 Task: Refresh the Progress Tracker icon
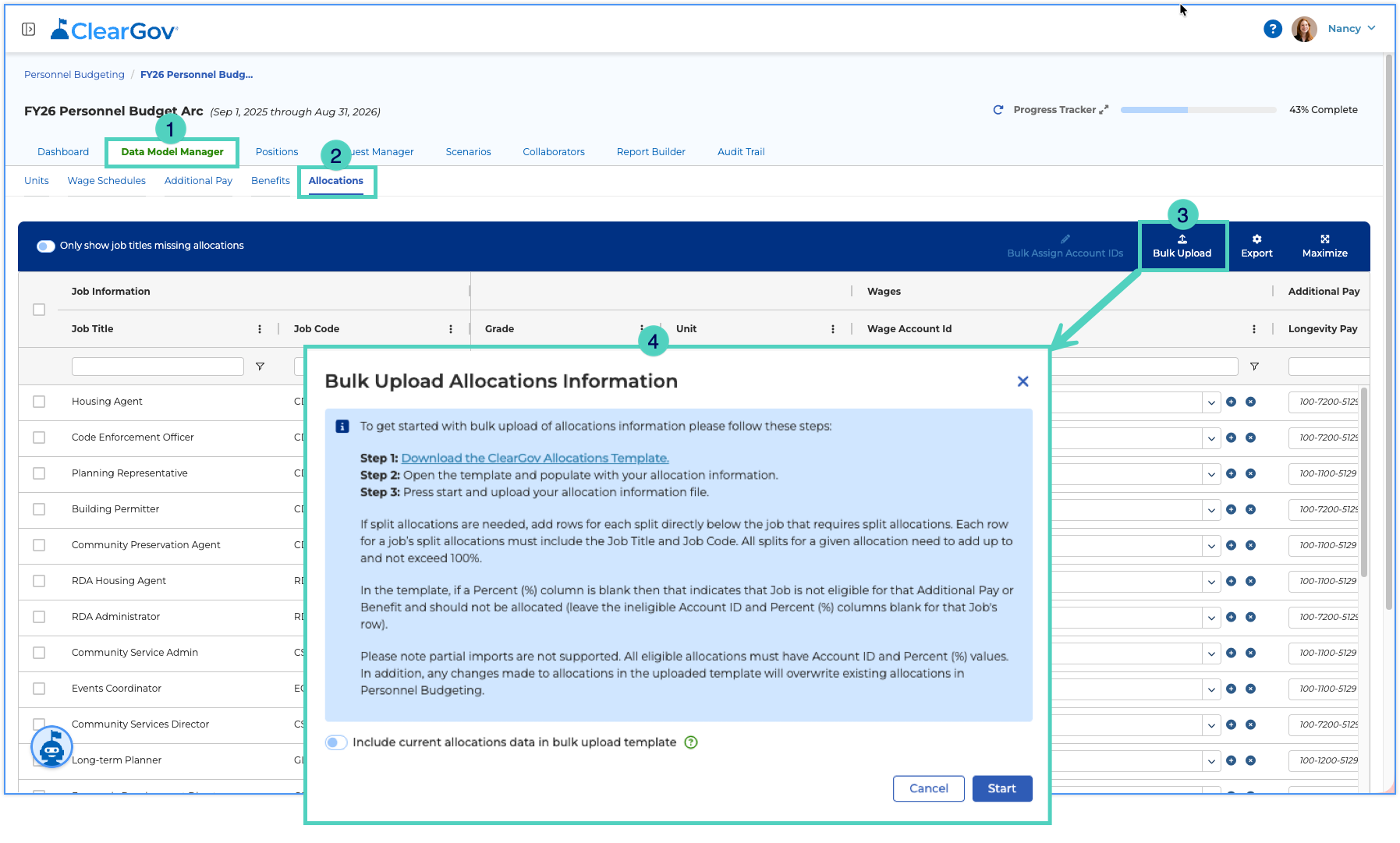coord(998,110)
